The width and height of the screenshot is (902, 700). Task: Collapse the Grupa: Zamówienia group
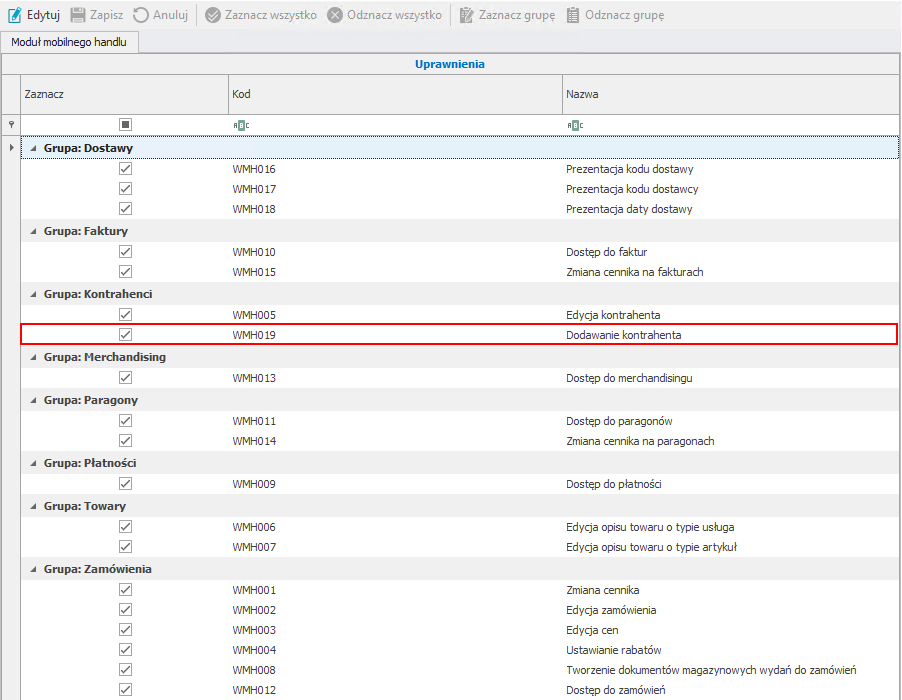click(33, 569)
